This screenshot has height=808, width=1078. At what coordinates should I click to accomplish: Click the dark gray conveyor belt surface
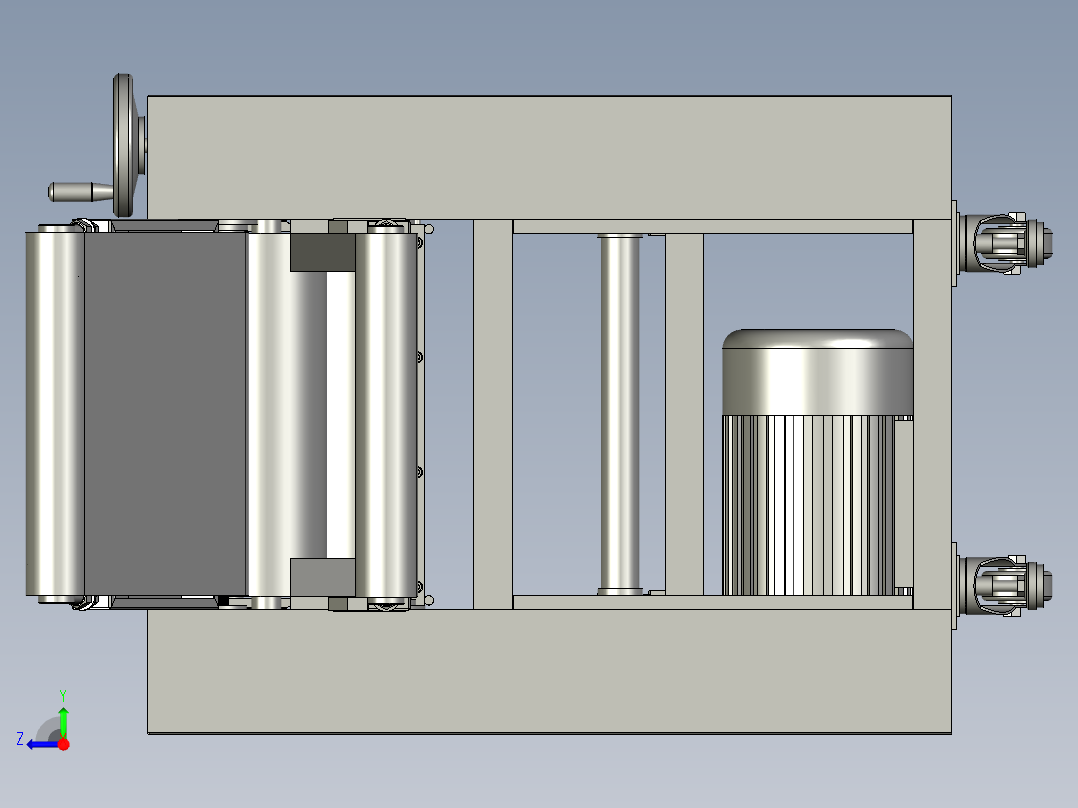tap(165, 414)
